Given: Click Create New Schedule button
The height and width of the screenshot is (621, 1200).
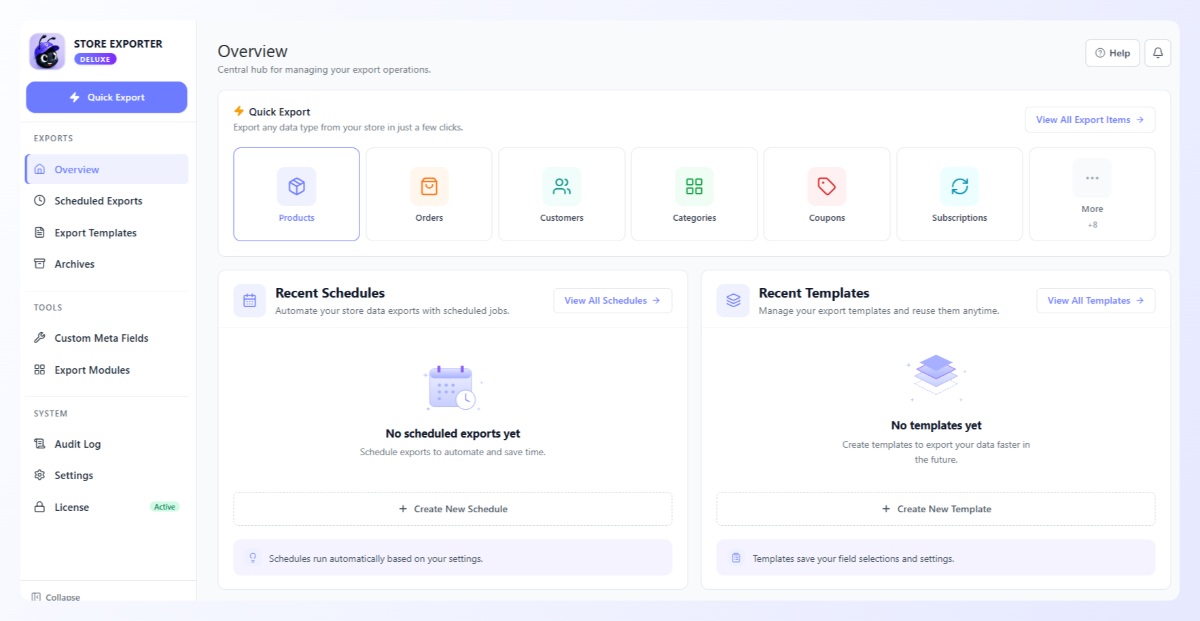Looking at the screenshot, I should [453, 509].
